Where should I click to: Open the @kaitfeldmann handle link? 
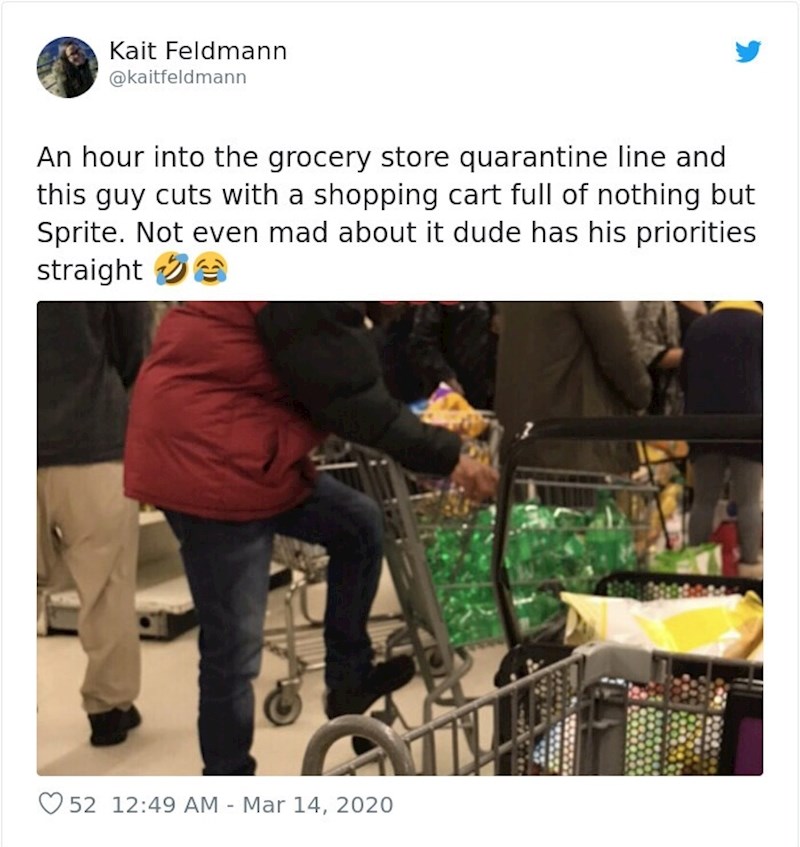(178, 78)
